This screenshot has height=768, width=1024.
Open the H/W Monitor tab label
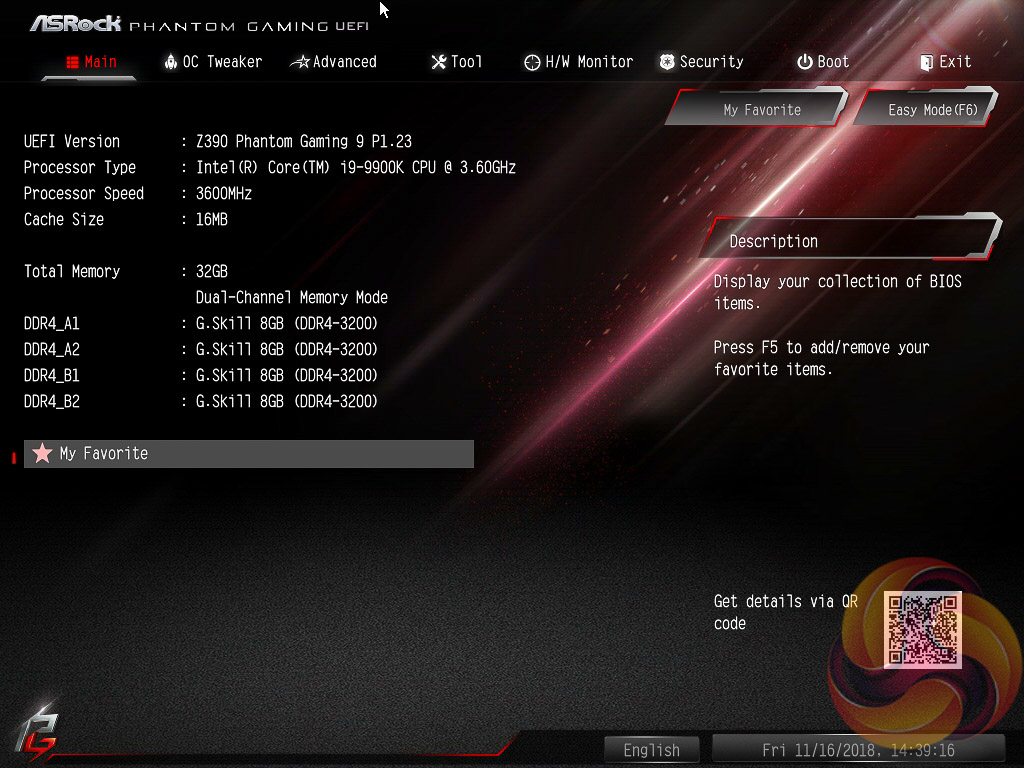(589, 62)
